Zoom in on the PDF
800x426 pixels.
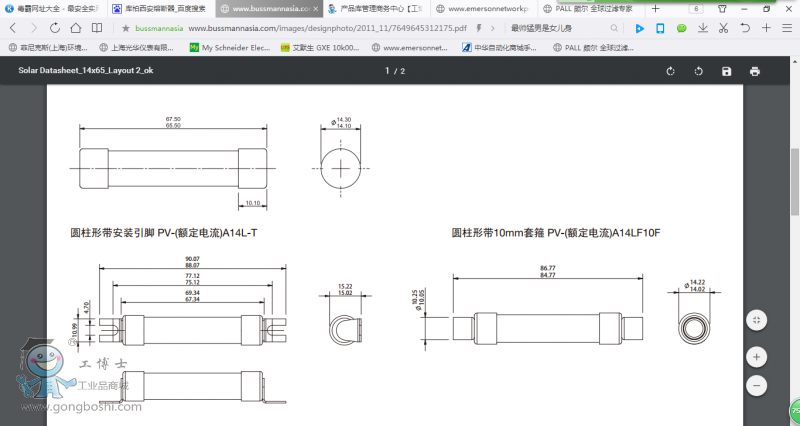757,356
